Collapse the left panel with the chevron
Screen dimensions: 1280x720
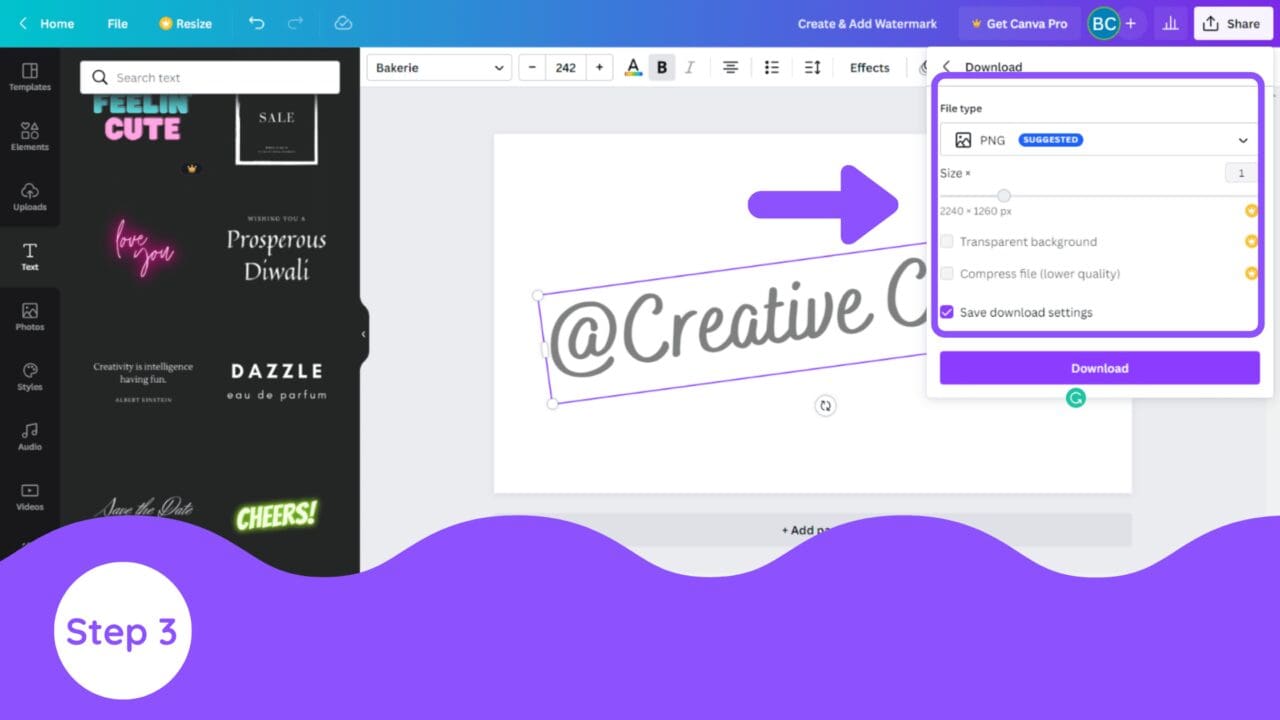(x=363, y=335)
